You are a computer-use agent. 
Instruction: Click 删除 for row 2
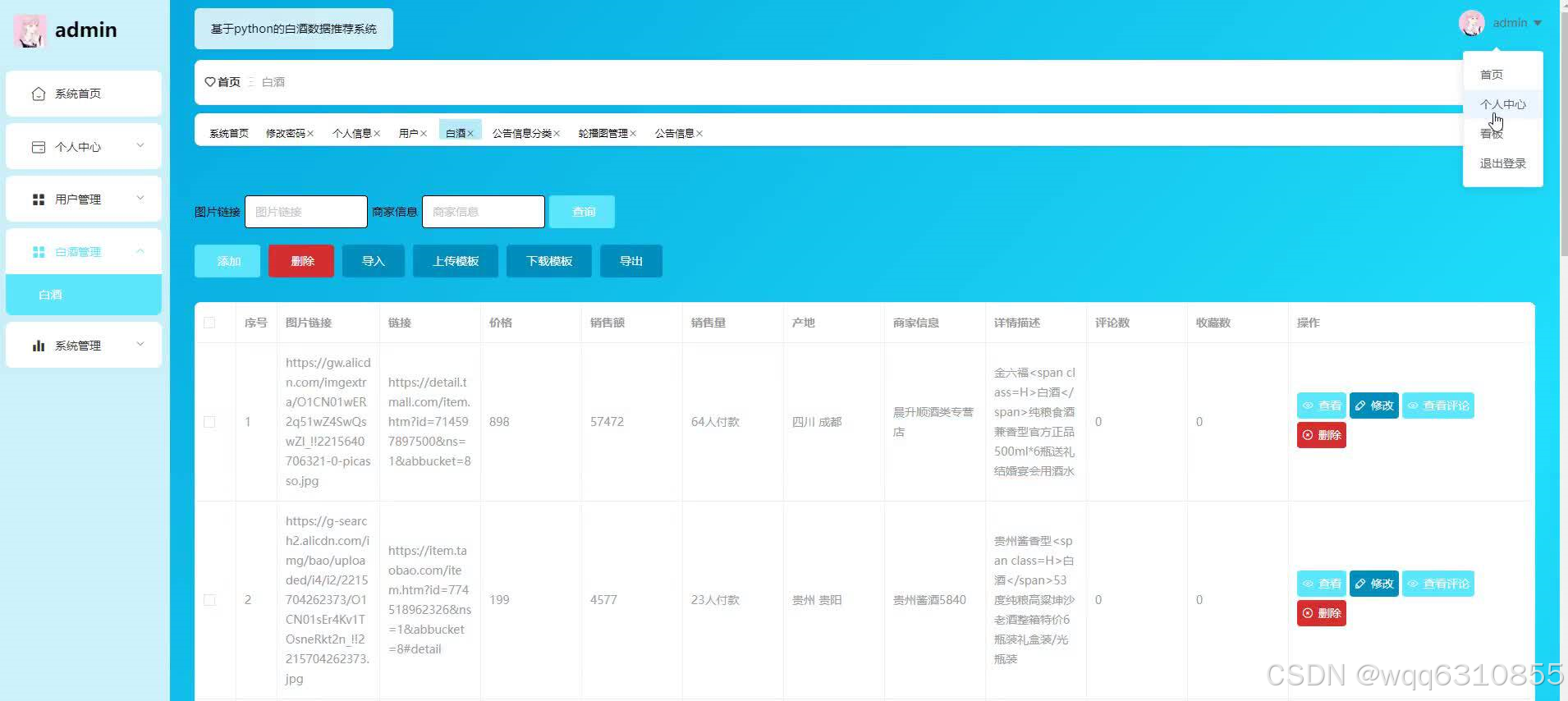point(1322,613)
